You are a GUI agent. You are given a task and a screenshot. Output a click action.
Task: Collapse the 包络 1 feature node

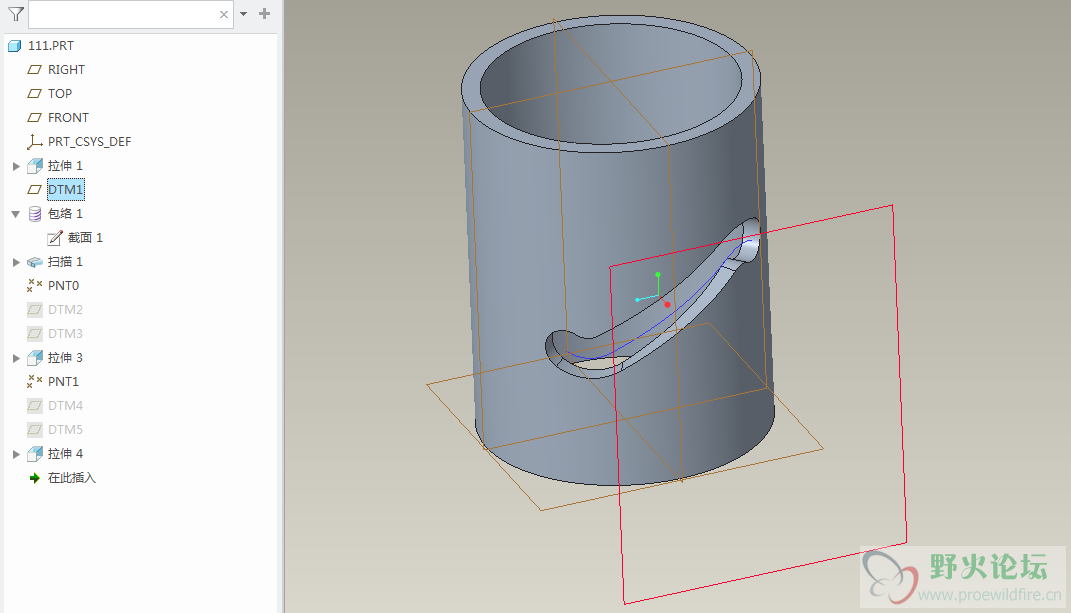click(16, 214)
